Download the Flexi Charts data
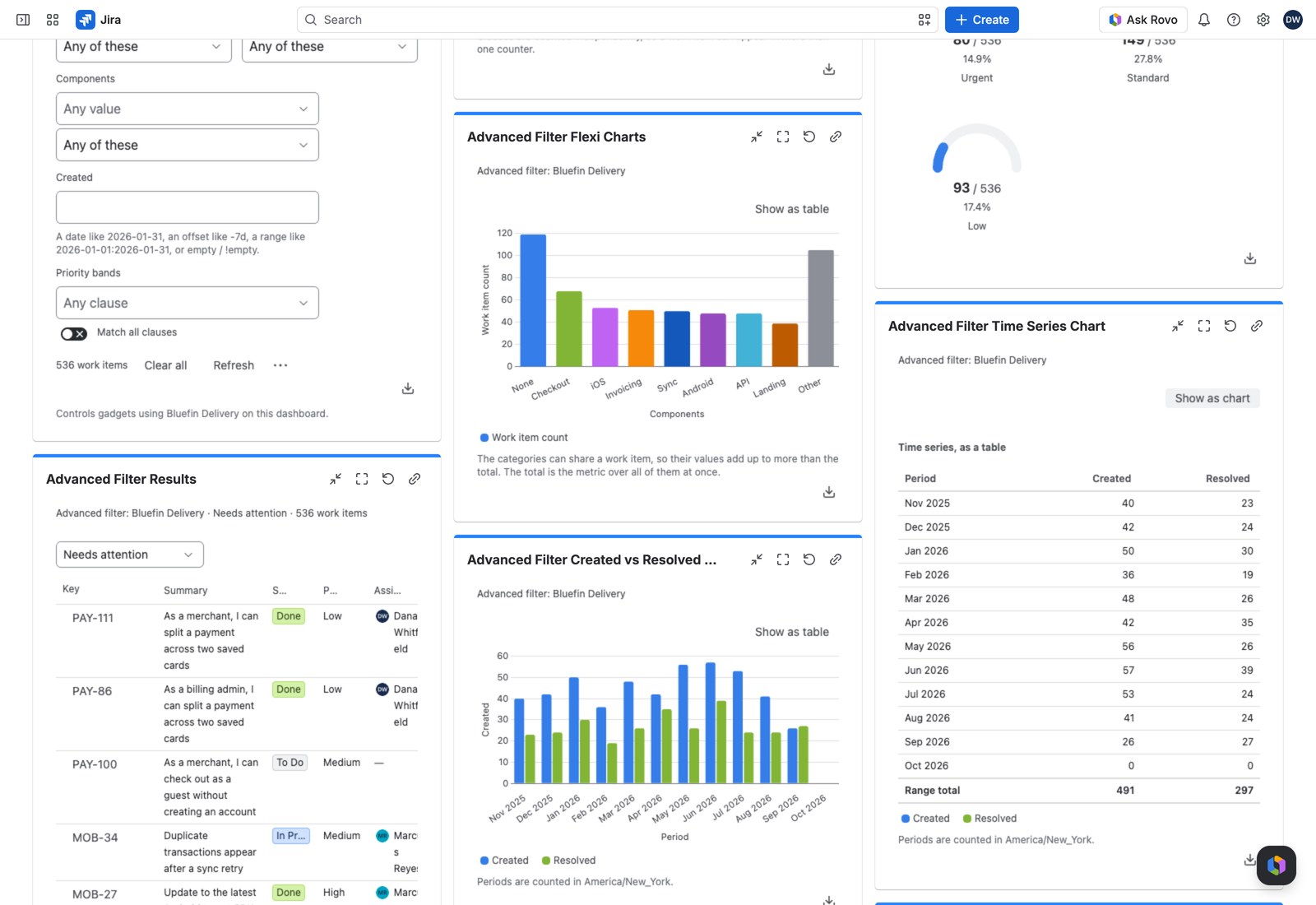Screen dimensions: 1316x905 click(x=829, y=492)
